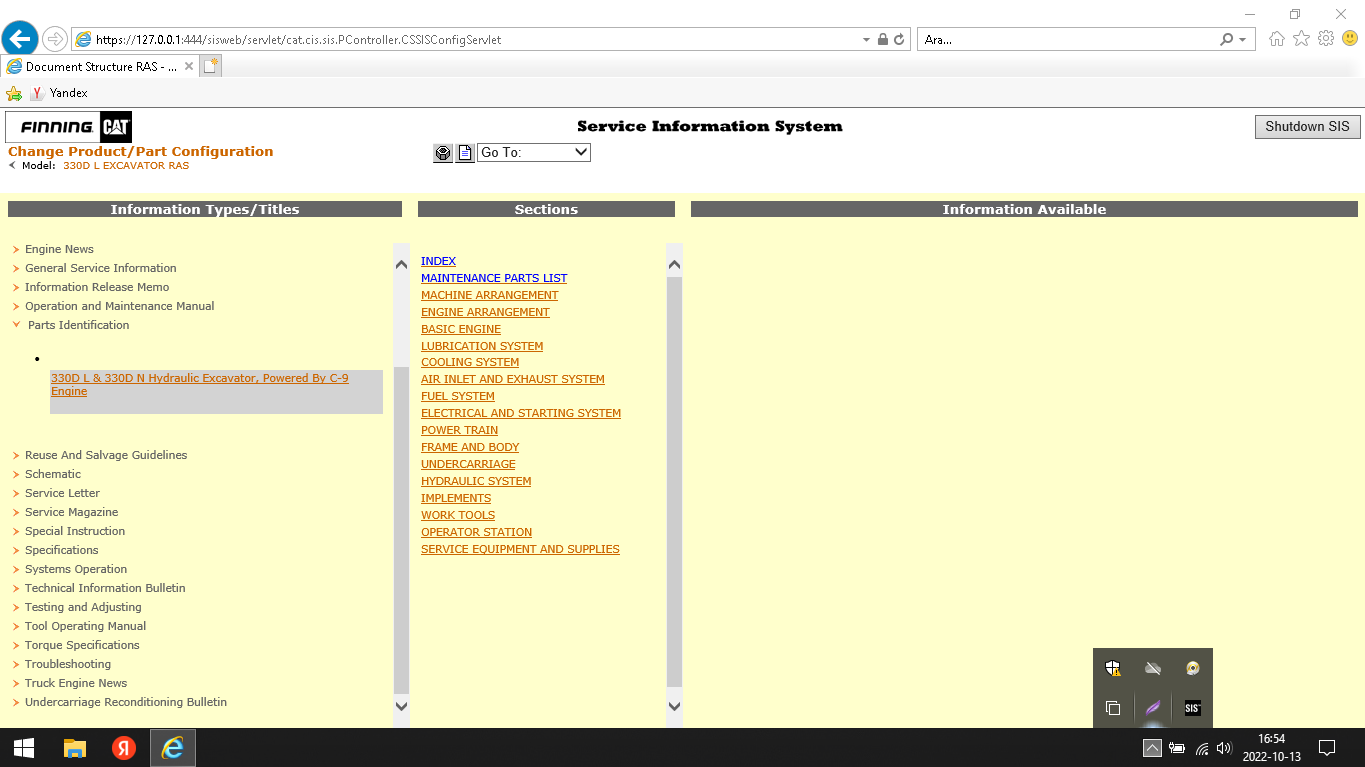Collapse the Parts Identification tree item

16,325
